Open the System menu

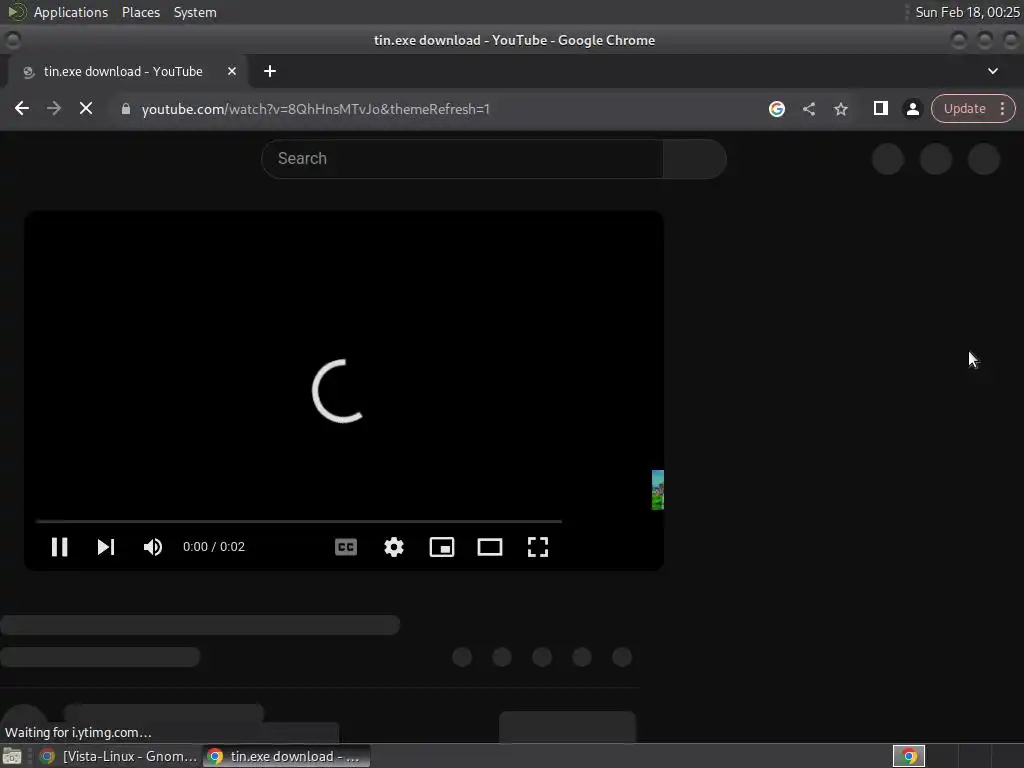coord(195,12)
